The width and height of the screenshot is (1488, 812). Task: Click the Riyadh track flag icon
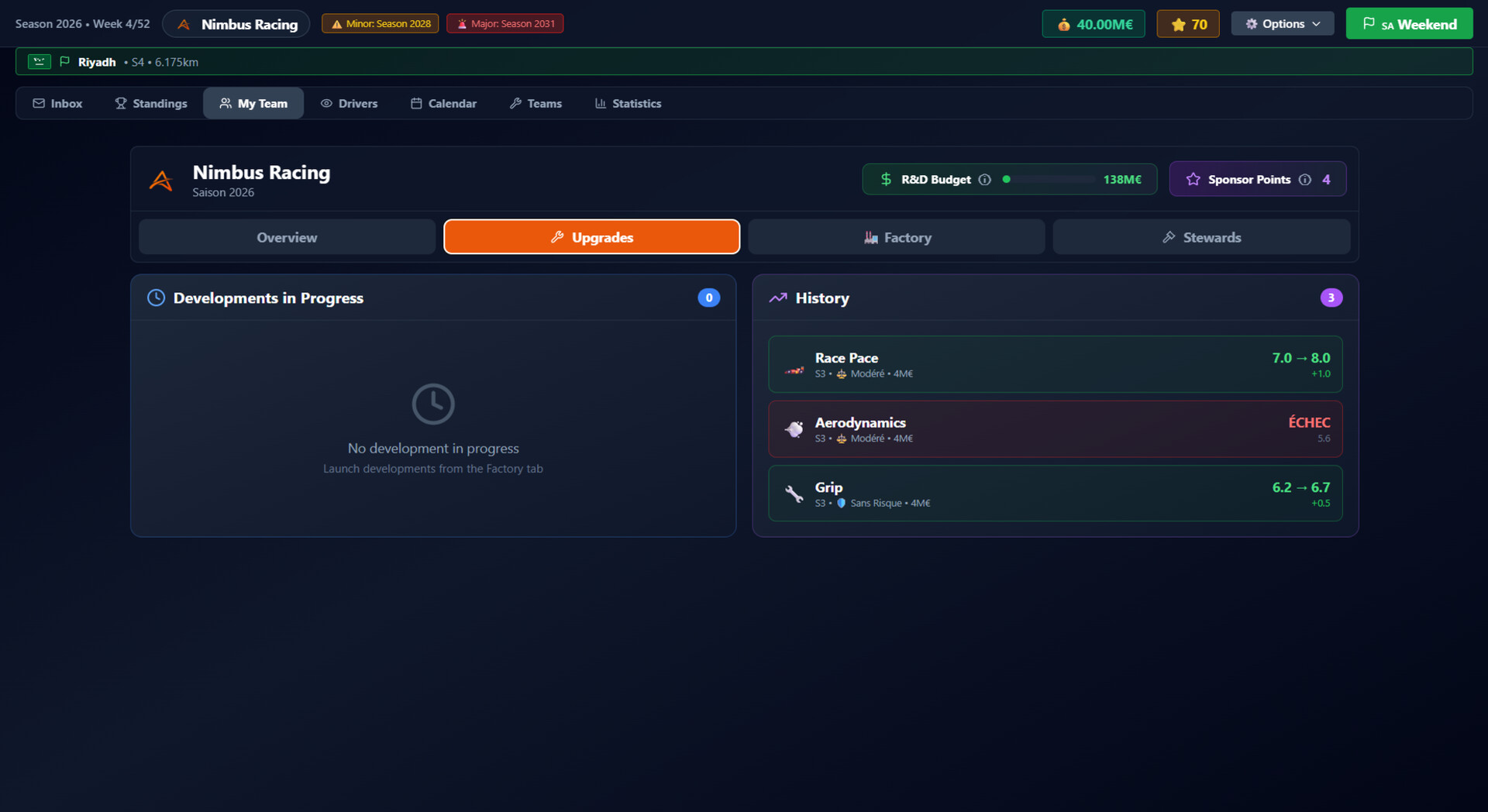(x=65, y=61)
